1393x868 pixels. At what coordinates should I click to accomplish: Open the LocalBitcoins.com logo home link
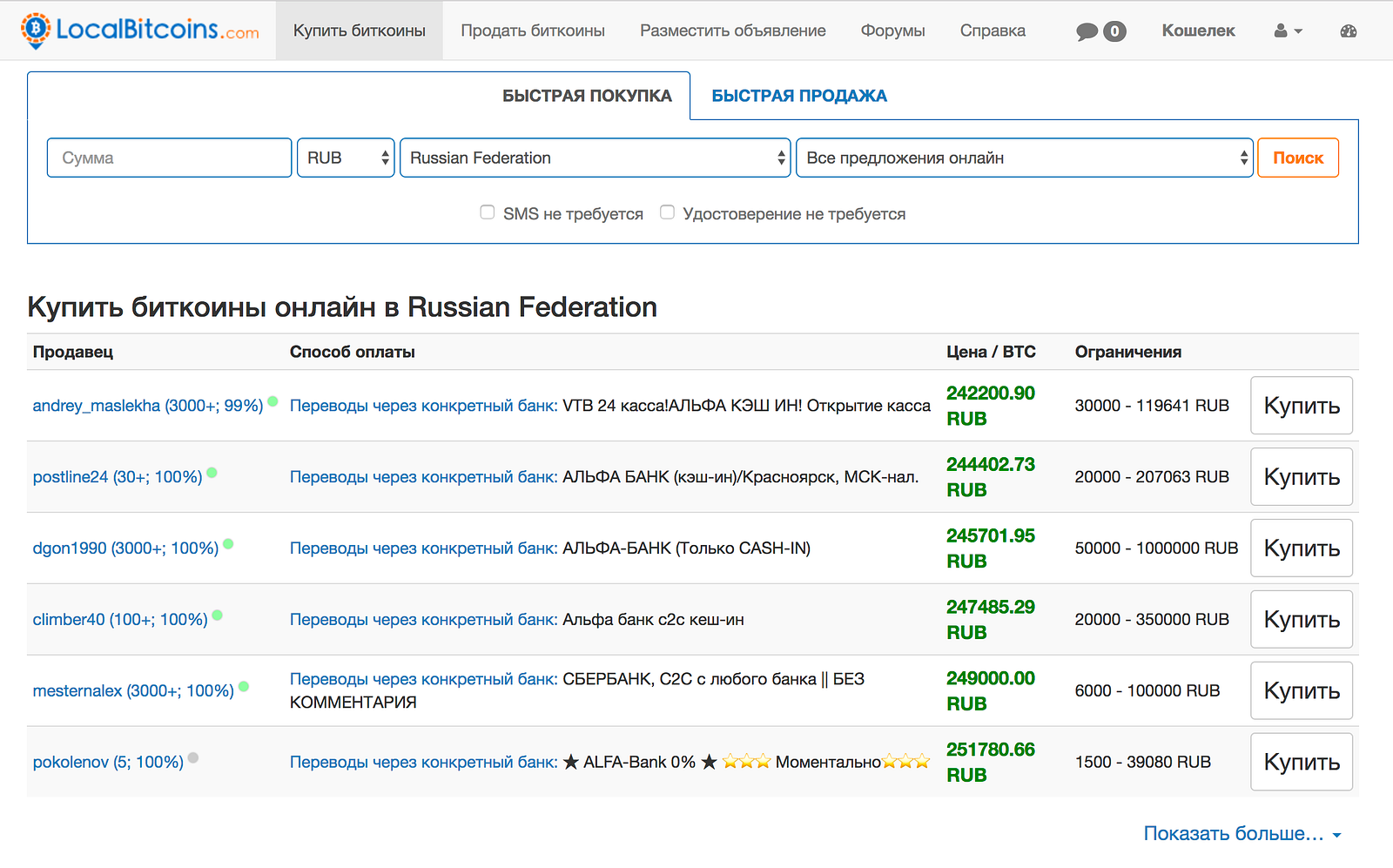point(140,30)
